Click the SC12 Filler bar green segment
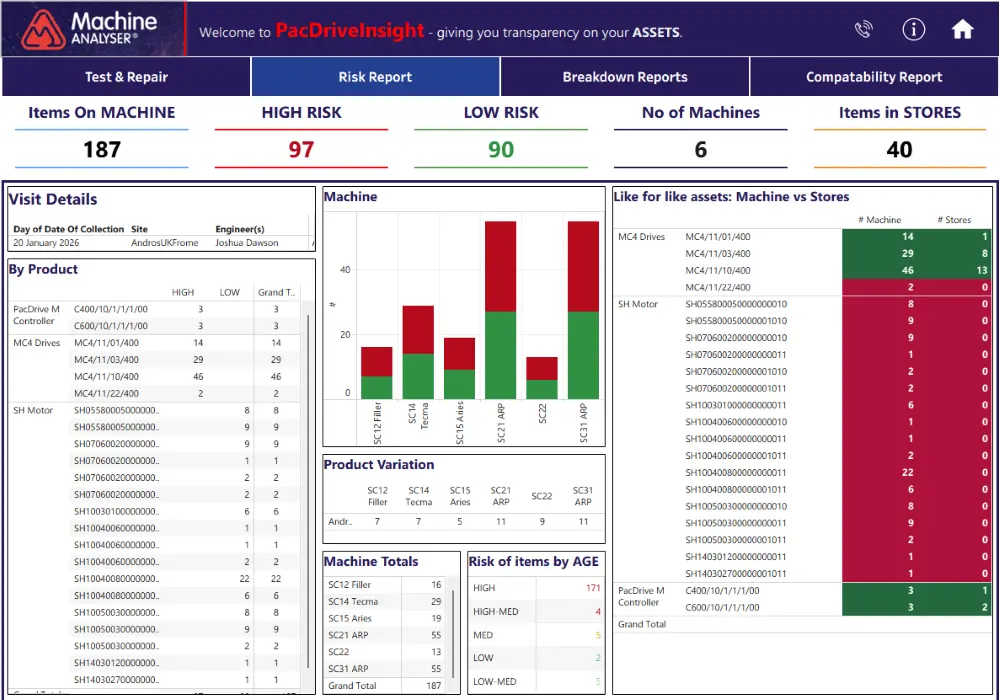Screen dimensions: 1000x700 coord(376,388)
